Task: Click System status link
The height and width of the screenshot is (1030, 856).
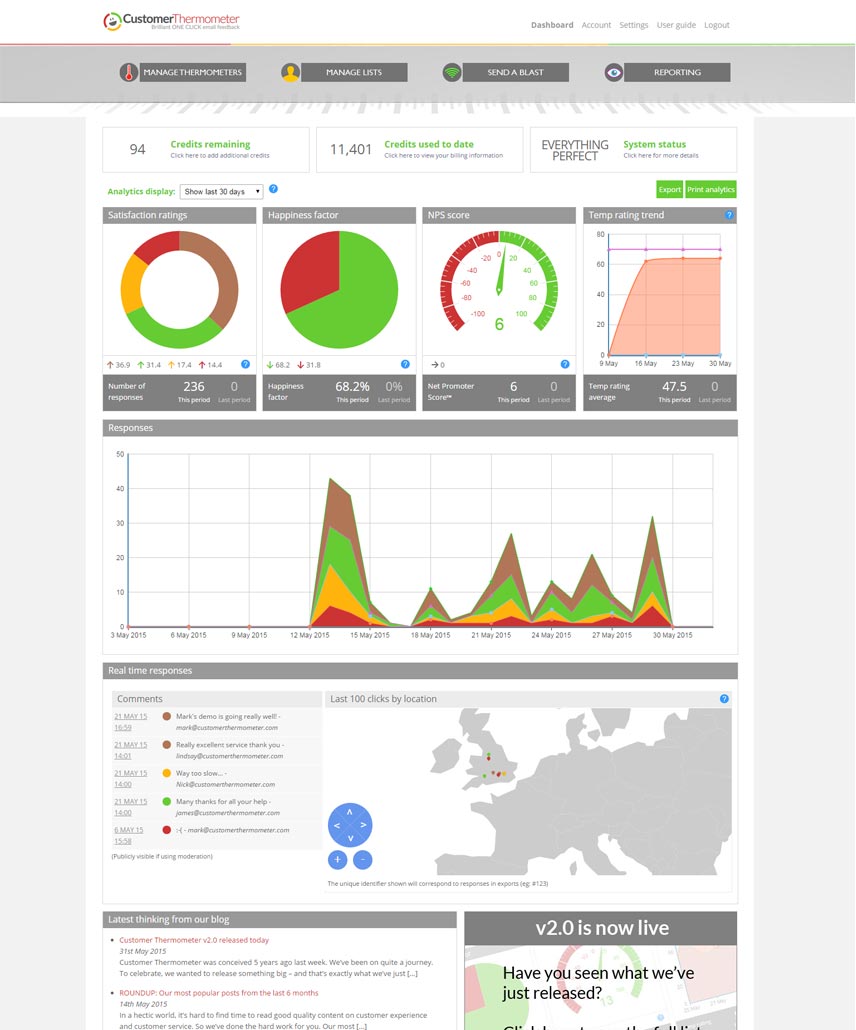Action: (654, 144)
